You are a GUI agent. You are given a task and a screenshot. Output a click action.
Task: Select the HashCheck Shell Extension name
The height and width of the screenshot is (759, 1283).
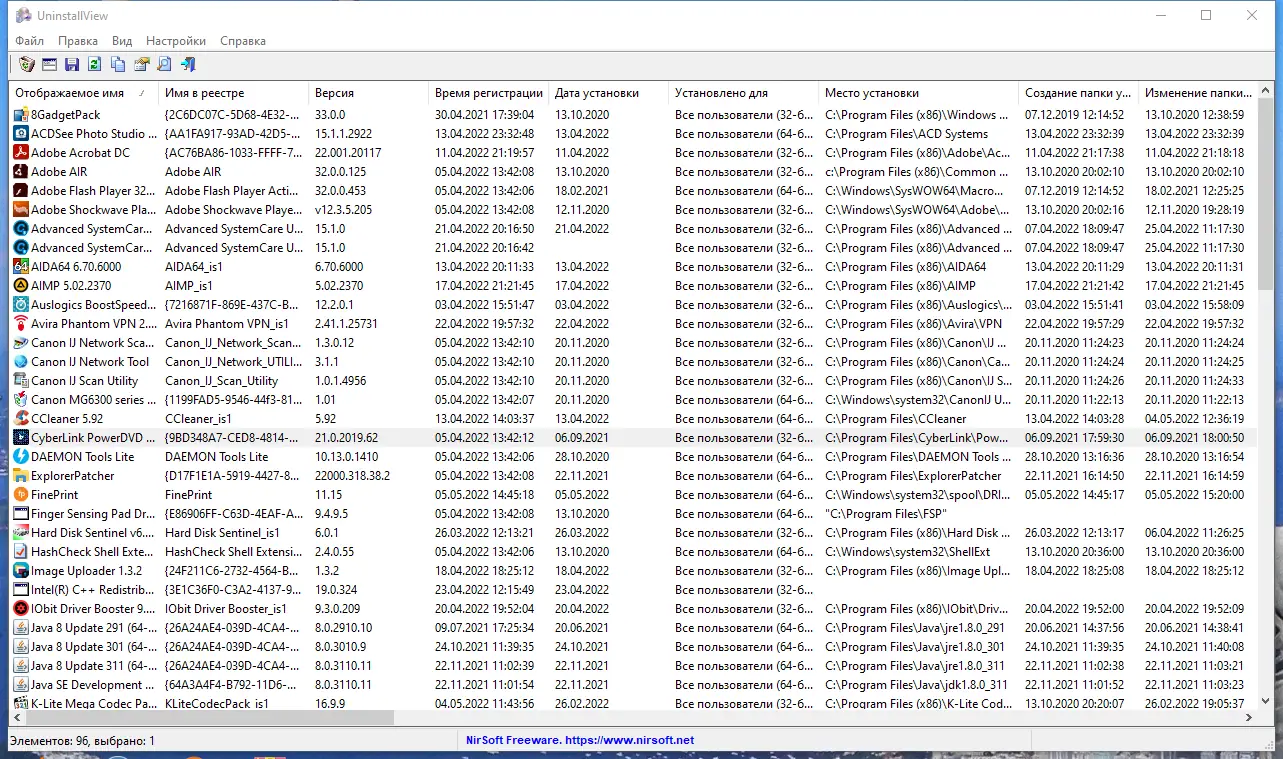click(x=94, y=552)
